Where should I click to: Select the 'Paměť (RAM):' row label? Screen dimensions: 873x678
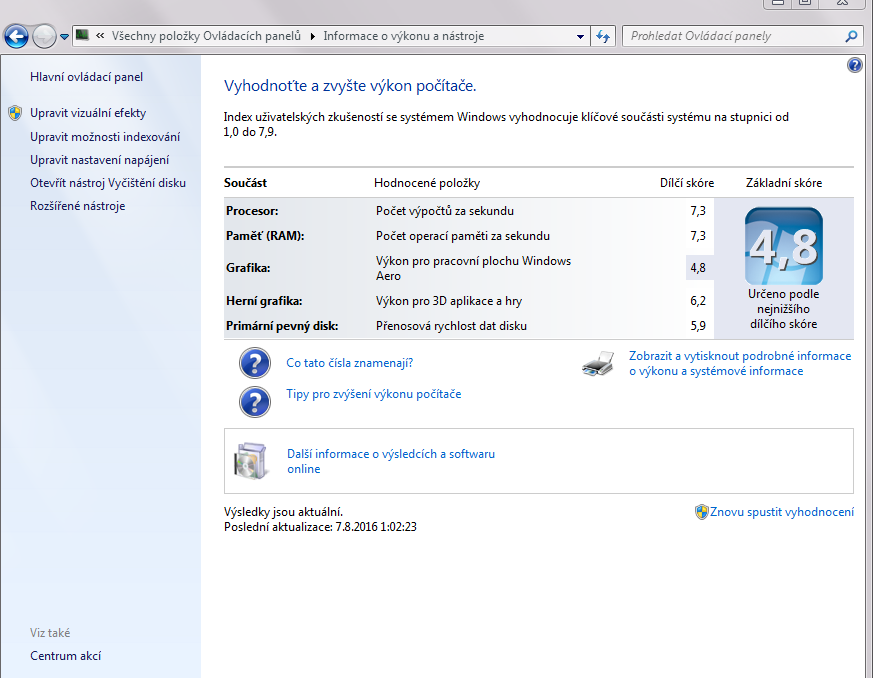click(265, 236)
